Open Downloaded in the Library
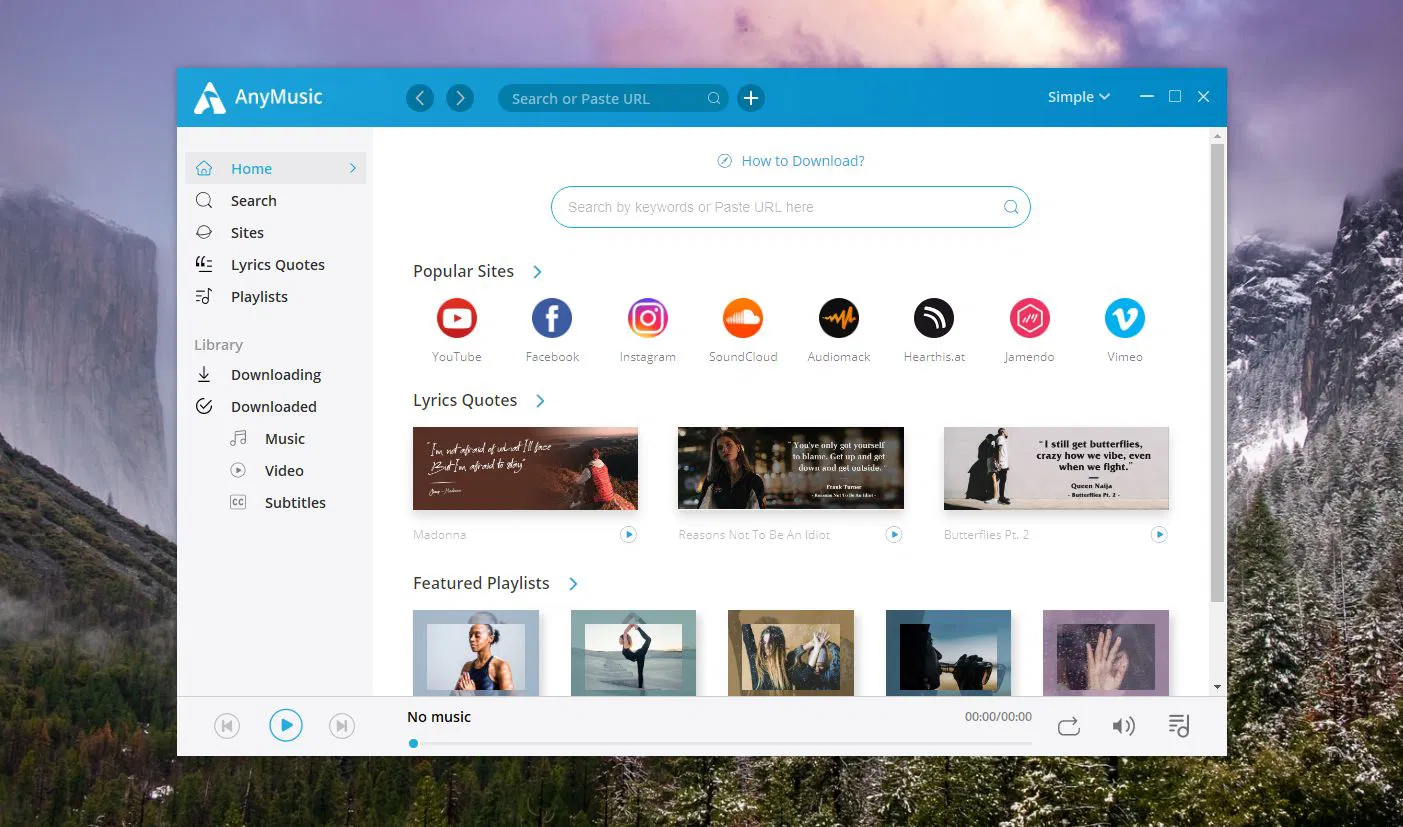1403x827 pixels. pos(276,407)
